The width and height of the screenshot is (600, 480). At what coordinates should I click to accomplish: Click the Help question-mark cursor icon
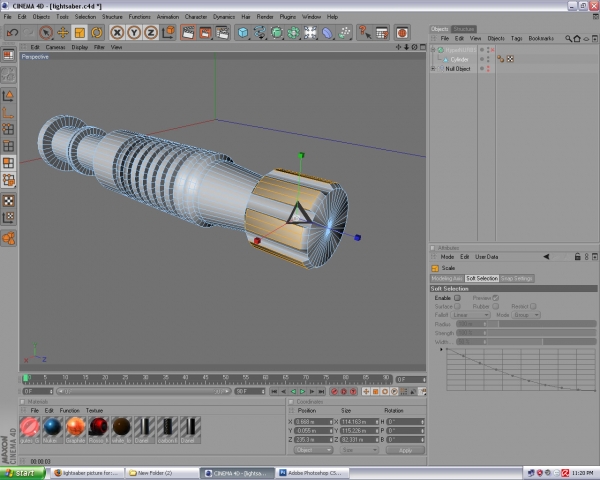tap(365, 33)
